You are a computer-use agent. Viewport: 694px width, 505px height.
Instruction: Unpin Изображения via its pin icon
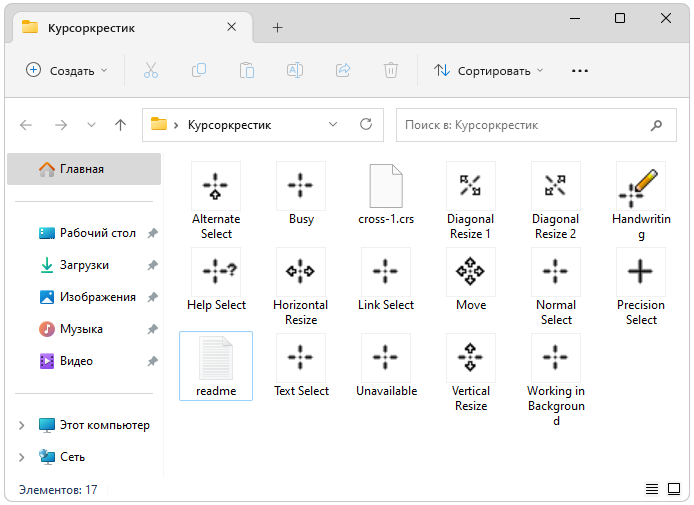pyautogui.click(x=152, y=297)
